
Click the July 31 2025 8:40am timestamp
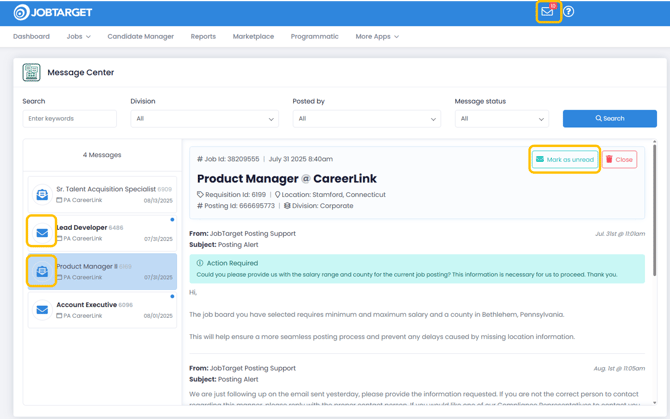coord(301,159)
